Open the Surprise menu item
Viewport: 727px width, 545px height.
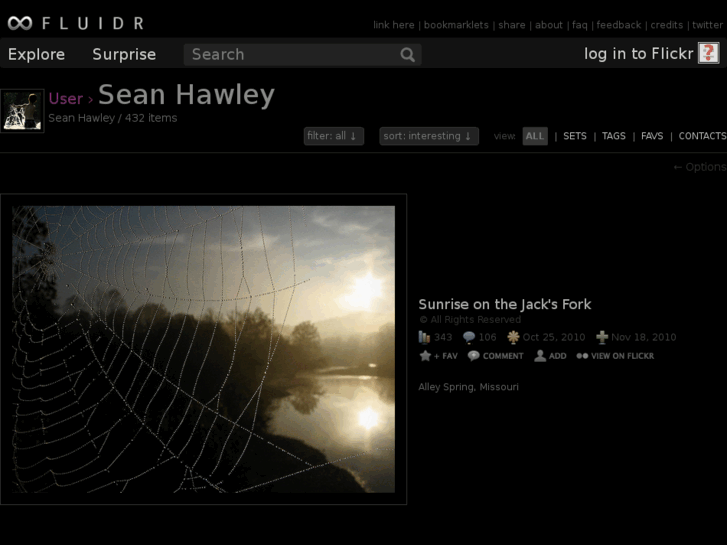(x=124, y=54)
